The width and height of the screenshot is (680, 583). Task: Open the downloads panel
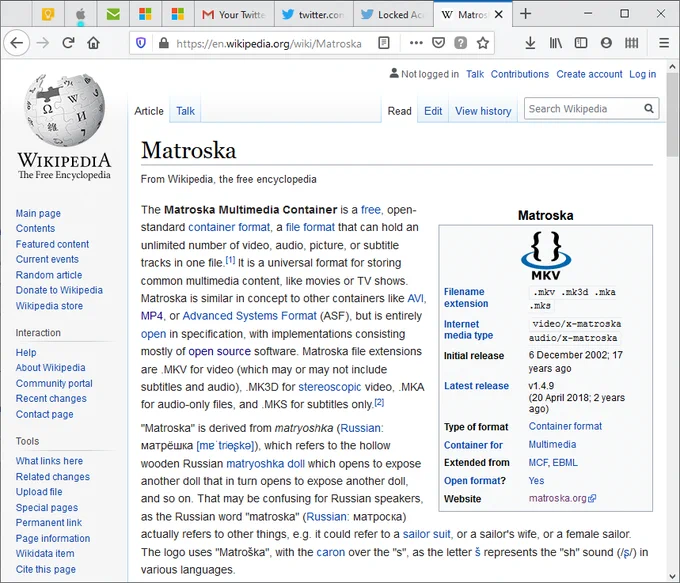click(x=530, y=43)
